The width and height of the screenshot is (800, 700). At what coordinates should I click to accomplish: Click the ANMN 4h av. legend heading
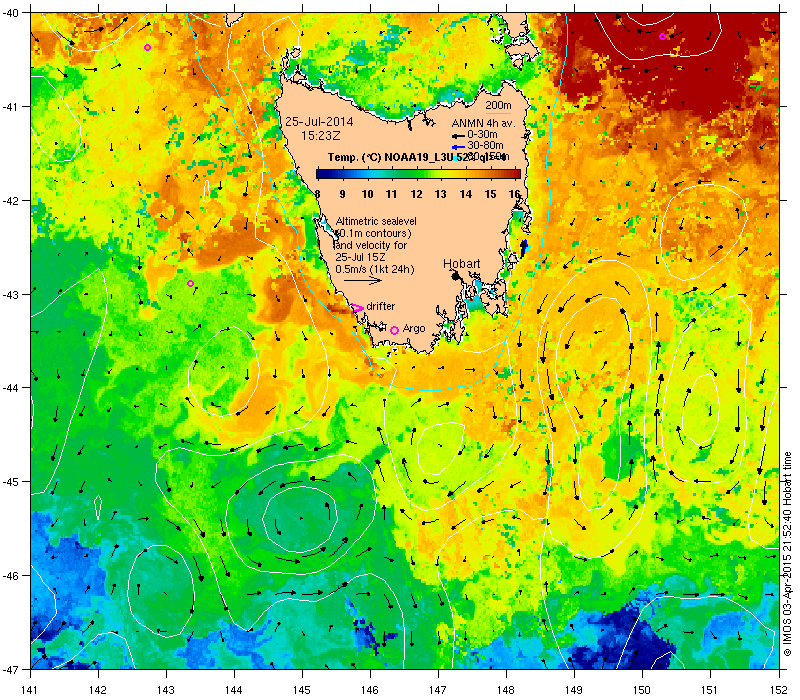coord(484,123)
